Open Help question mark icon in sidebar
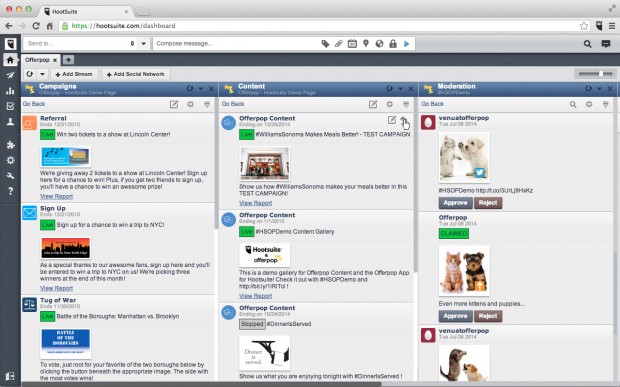The height and width of the screenshot is (387, 620). (10, 191)
